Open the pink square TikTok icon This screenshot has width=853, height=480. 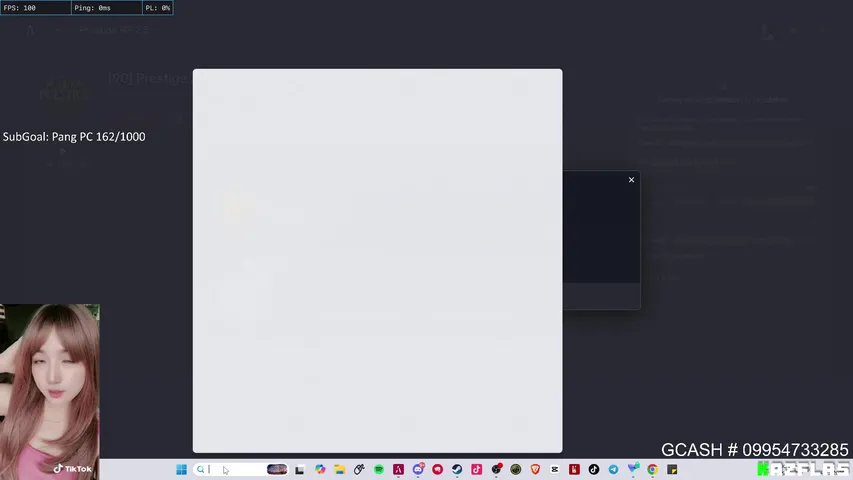click(477, 469)
